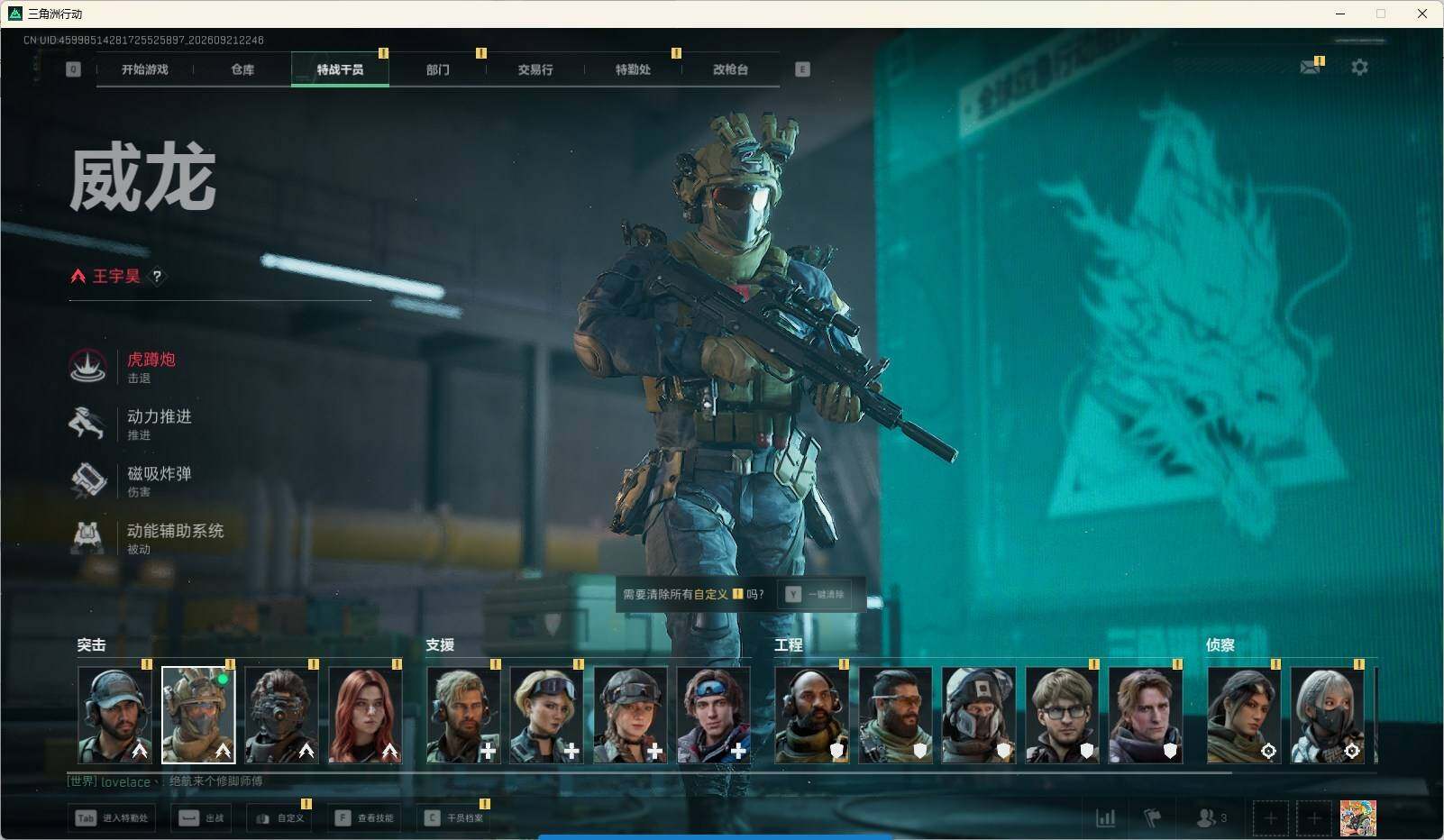Select the 磁吸炸弹 skill icon
This screenshot has height=840, width=1444.
tap(88, 480)
